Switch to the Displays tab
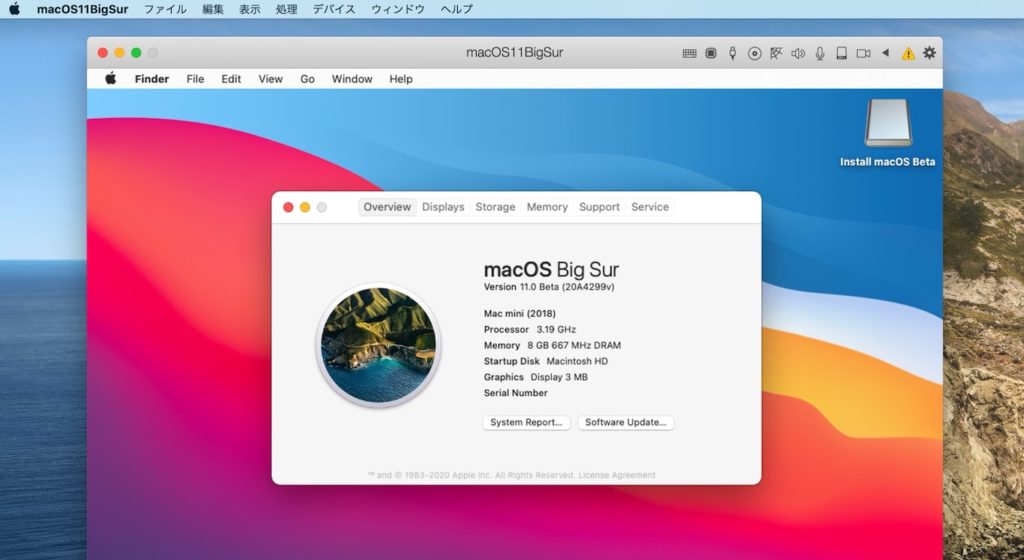The width and height of the screenshot is (1024, 560). pos(443,207)
